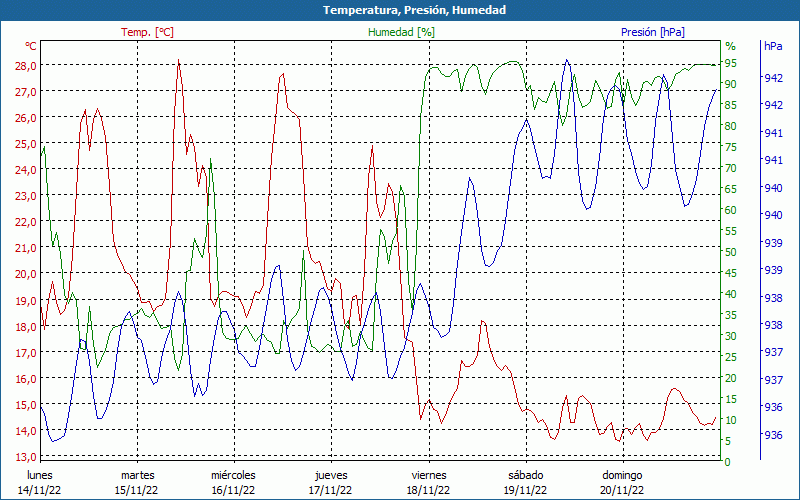Screen dimensions: 800x500
Task: Click the chart title "Temperatura, Presión, Humedad"
Action: coord(414,10)
